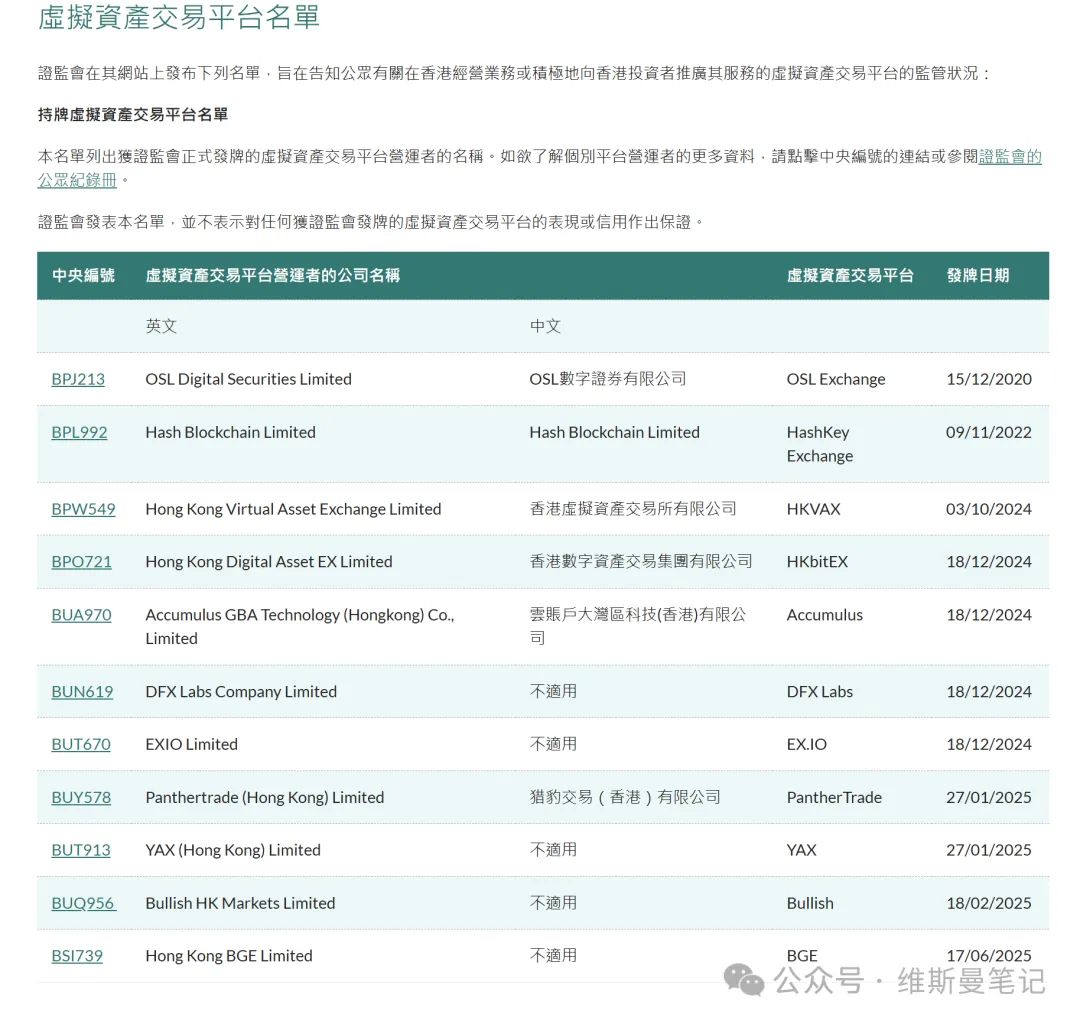Open the BUY578 central number link
The height and width of the screenshot is (1024, 1080).
tap(81, 797)
